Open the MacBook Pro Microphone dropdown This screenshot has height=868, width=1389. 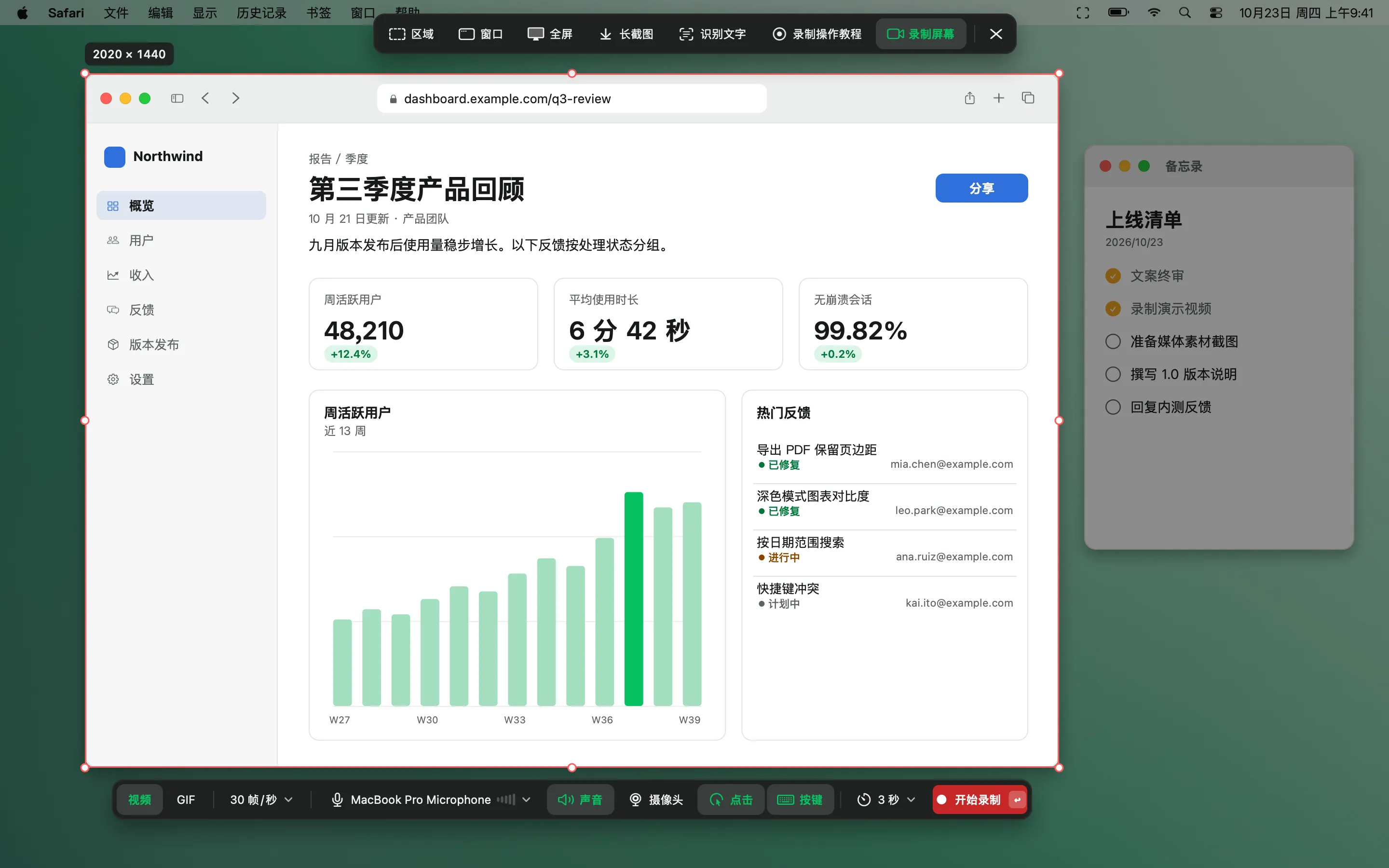point(431,800)
